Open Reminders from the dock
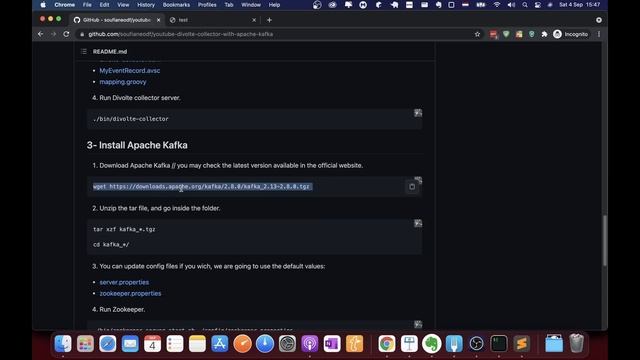 (x=175, y=344)
